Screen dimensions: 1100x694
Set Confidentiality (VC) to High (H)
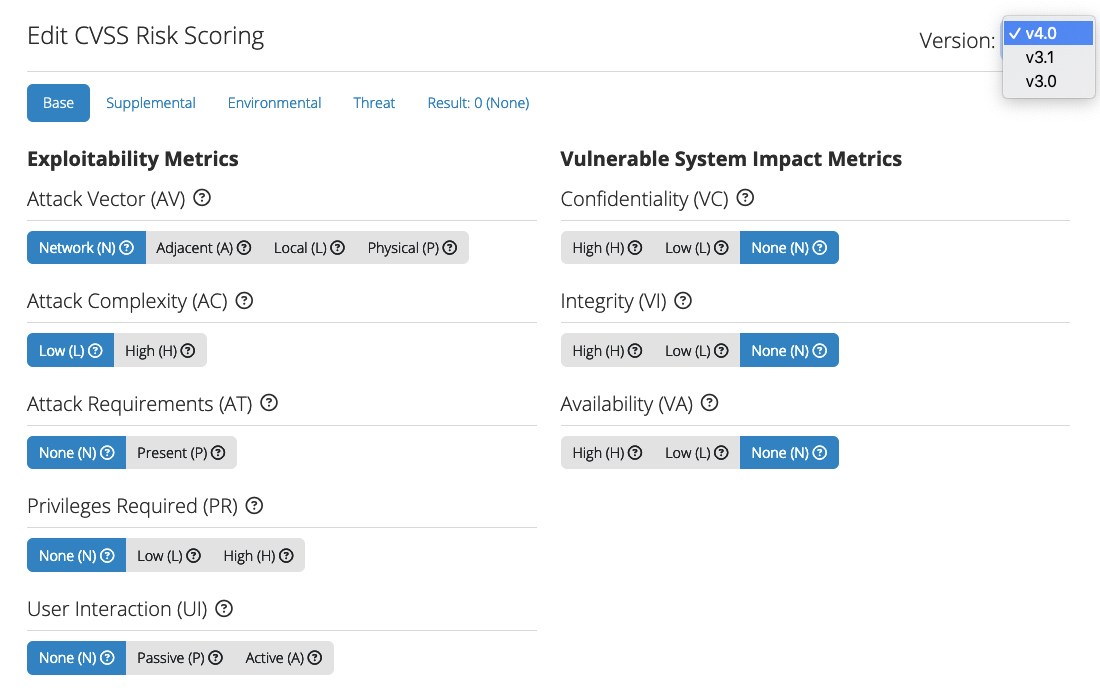607,248
